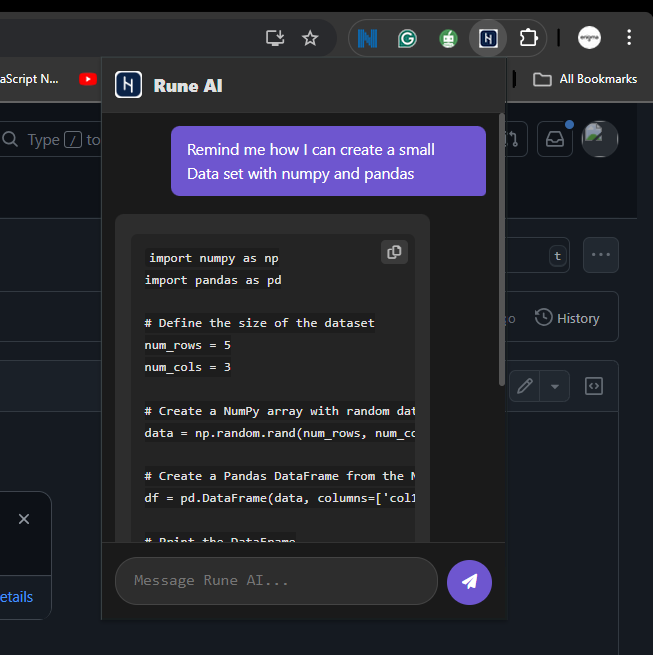Open Chrome's three-dot menu
The height and width of the screenshot is (655, 653).
(629, 38)
